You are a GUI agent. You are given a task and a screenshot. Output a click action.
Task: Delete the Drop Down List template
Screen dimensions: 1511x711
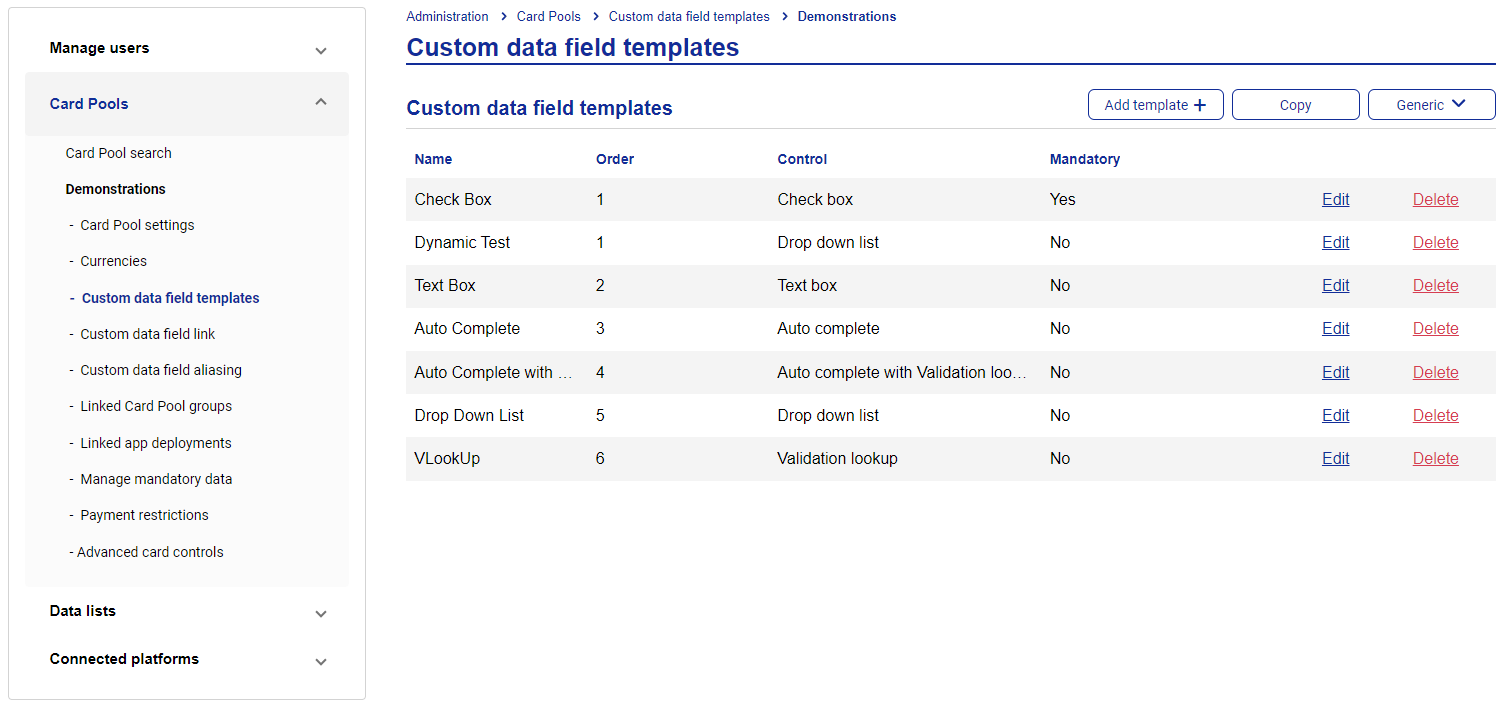pyautogui.click(x=1435, y=415)
